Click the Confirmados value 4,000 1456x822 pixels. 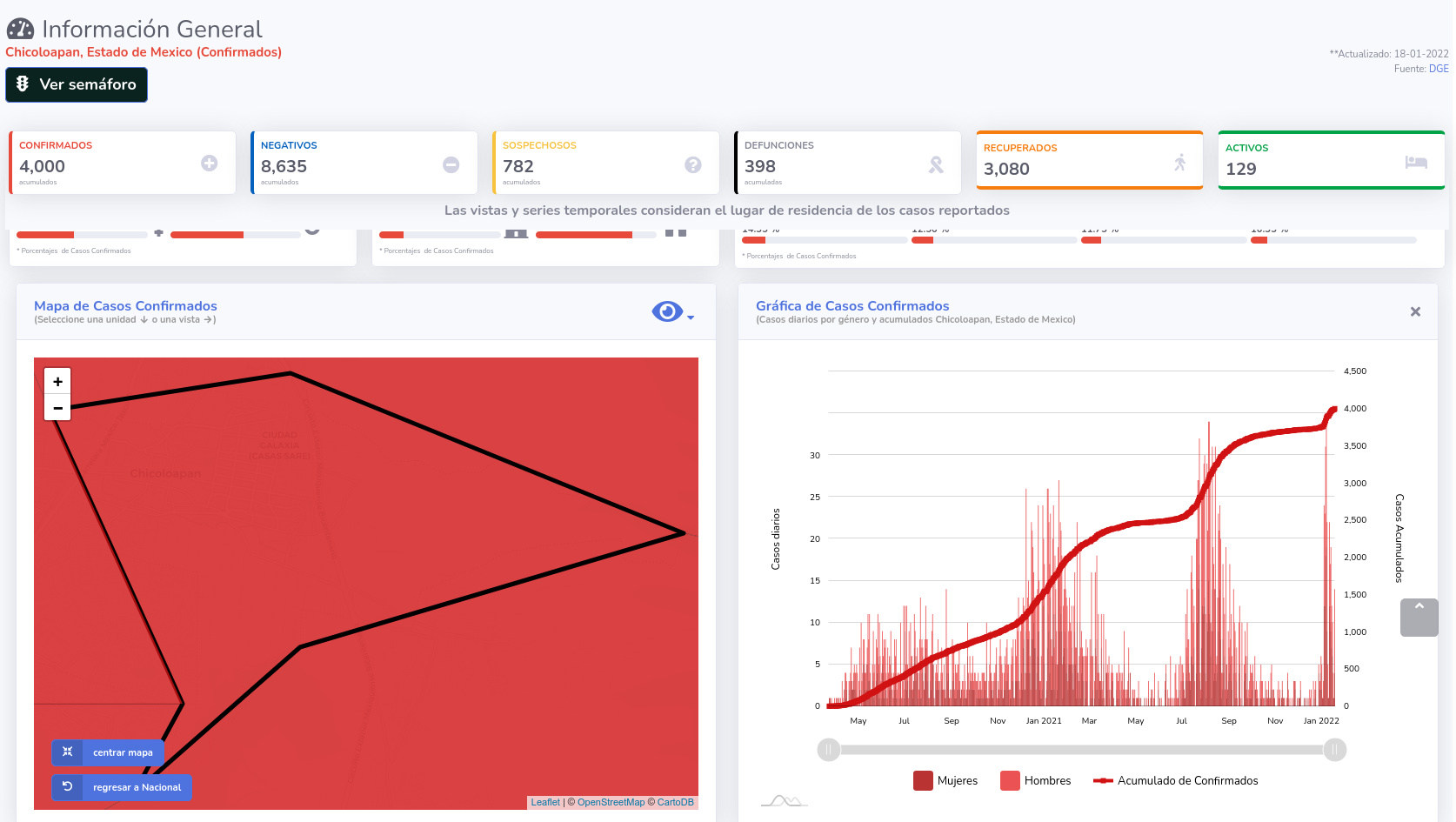point(42,166)
